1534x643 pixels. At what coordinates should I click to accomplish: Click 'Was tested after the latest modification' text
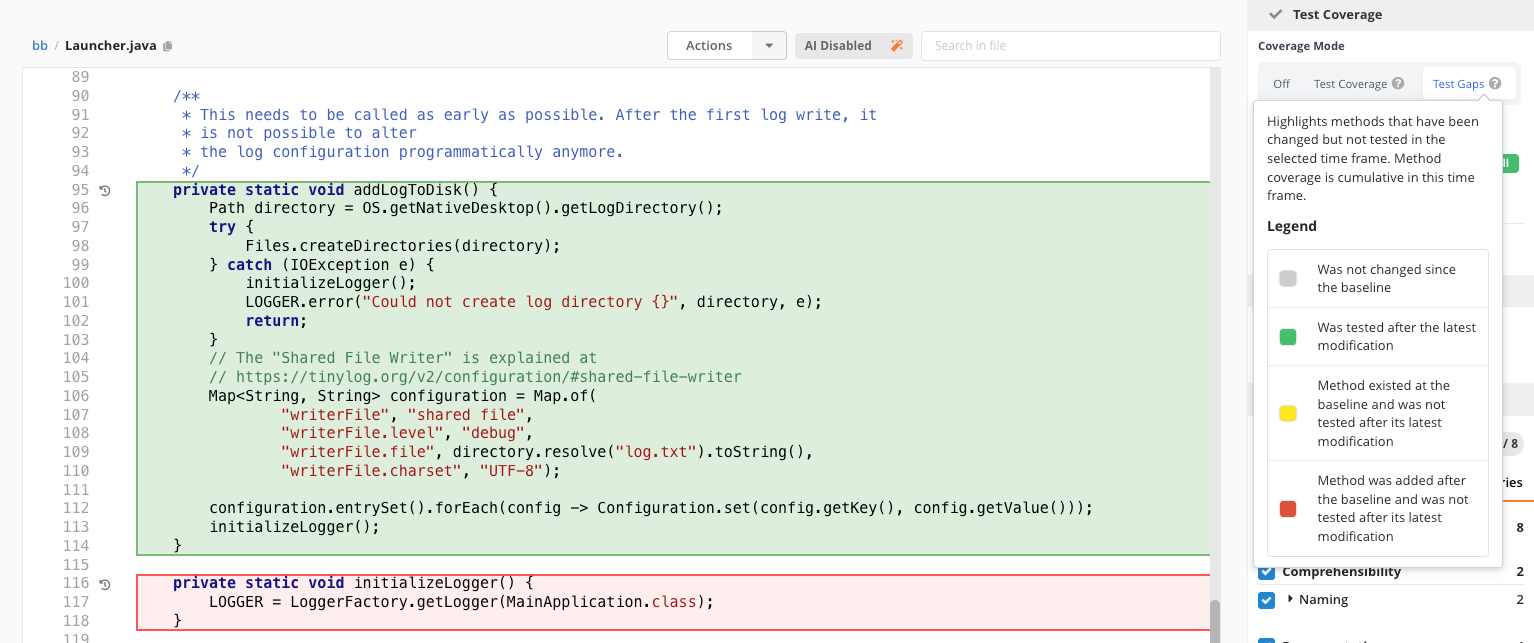(1396, 337)
